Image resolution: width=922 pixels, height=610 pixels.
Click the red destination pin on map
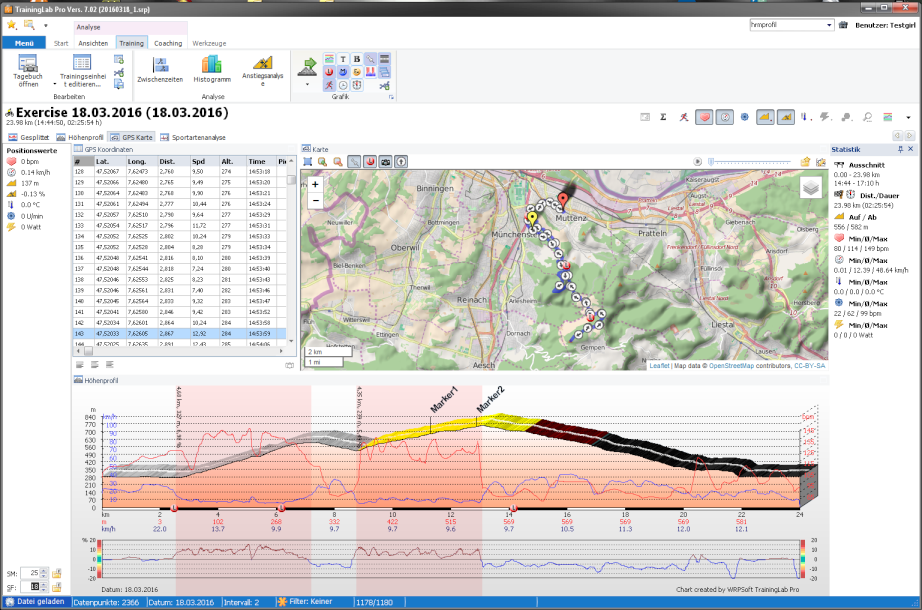tap(563, 201)
